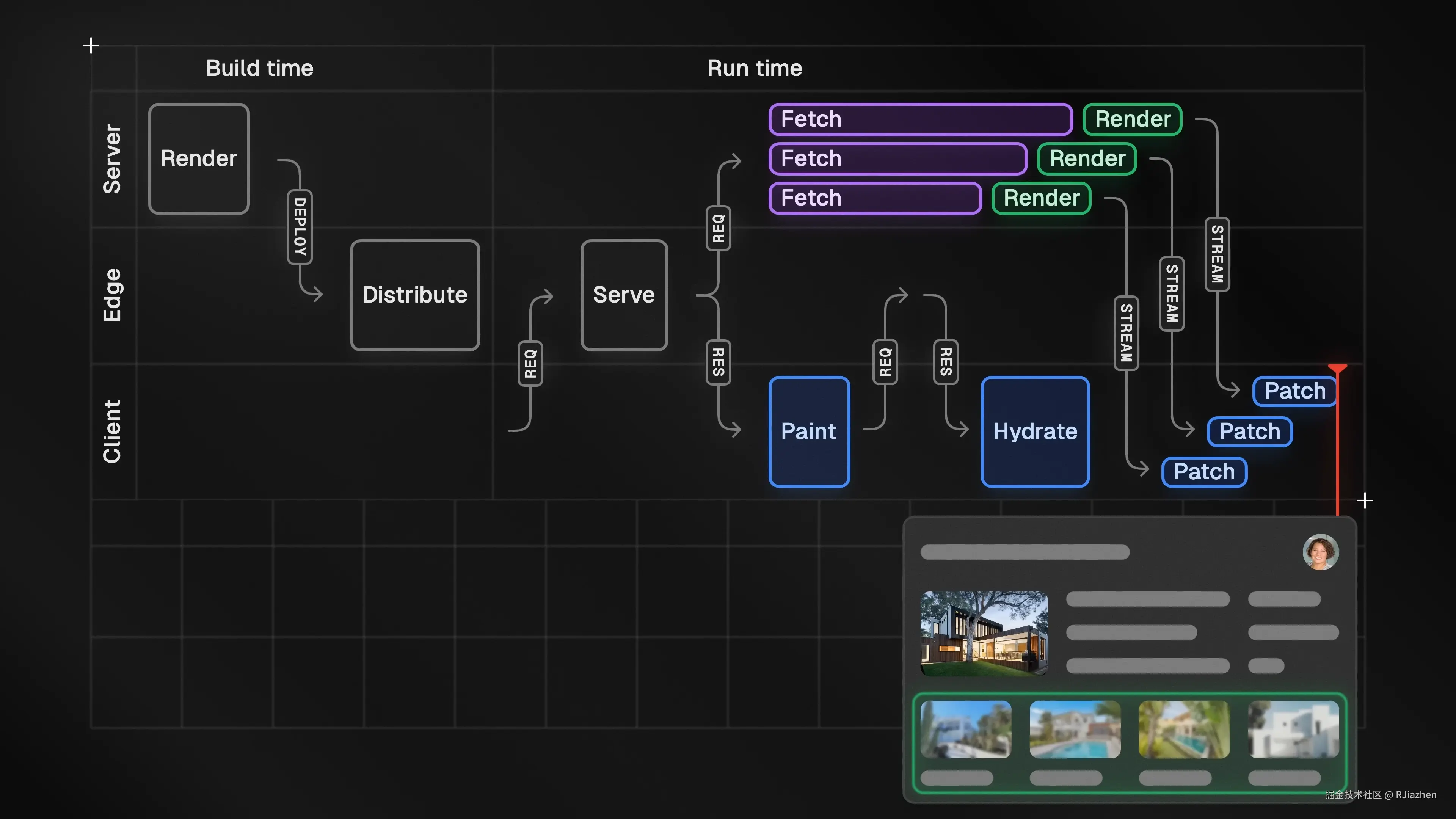
Task: Click the Hydrate box
Action: click(x=1035, y=431)
